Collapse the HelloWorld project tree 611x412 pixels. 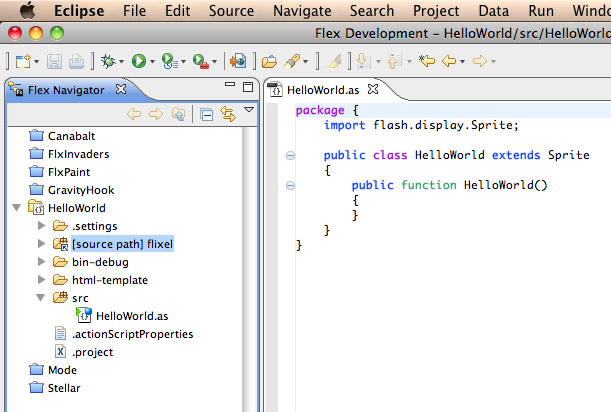18,208
